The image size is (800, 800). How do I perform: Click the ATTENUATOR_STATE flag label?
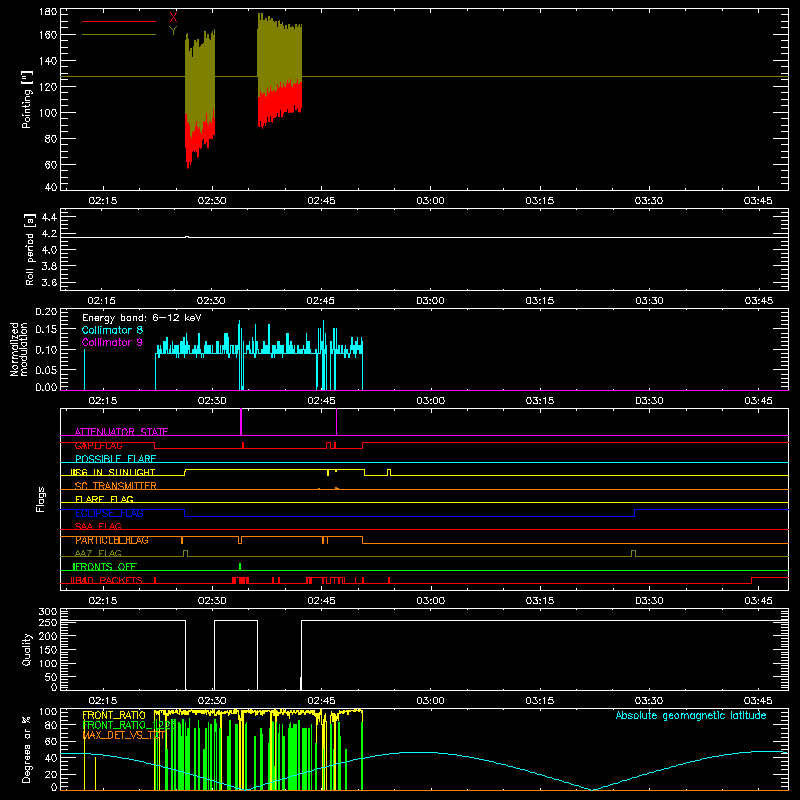pyautogui.click(x=121, y=432)
